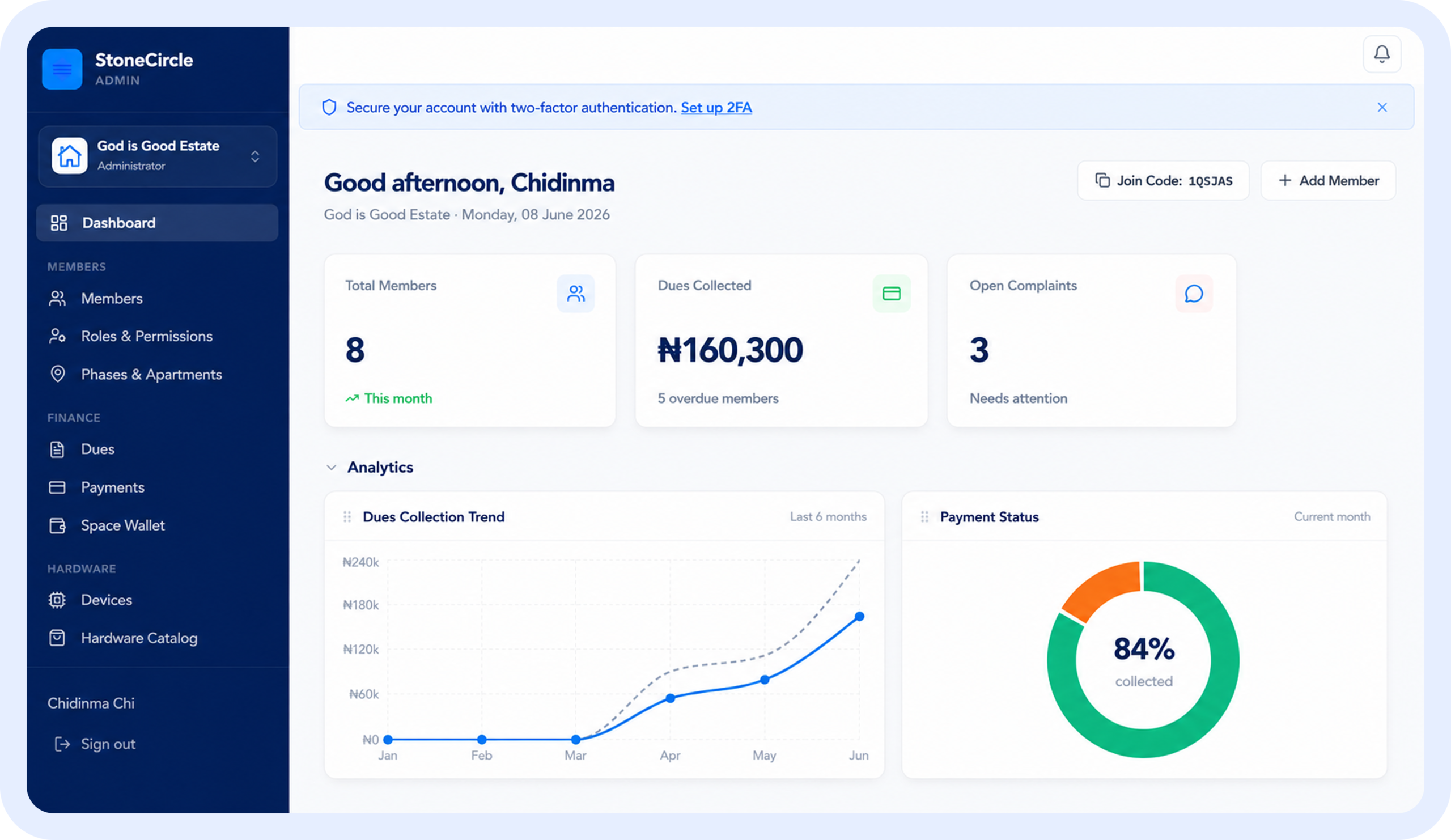Screen dimensions: 1451x840
Task: Click the Current month label
Action: pos(1332,517)
